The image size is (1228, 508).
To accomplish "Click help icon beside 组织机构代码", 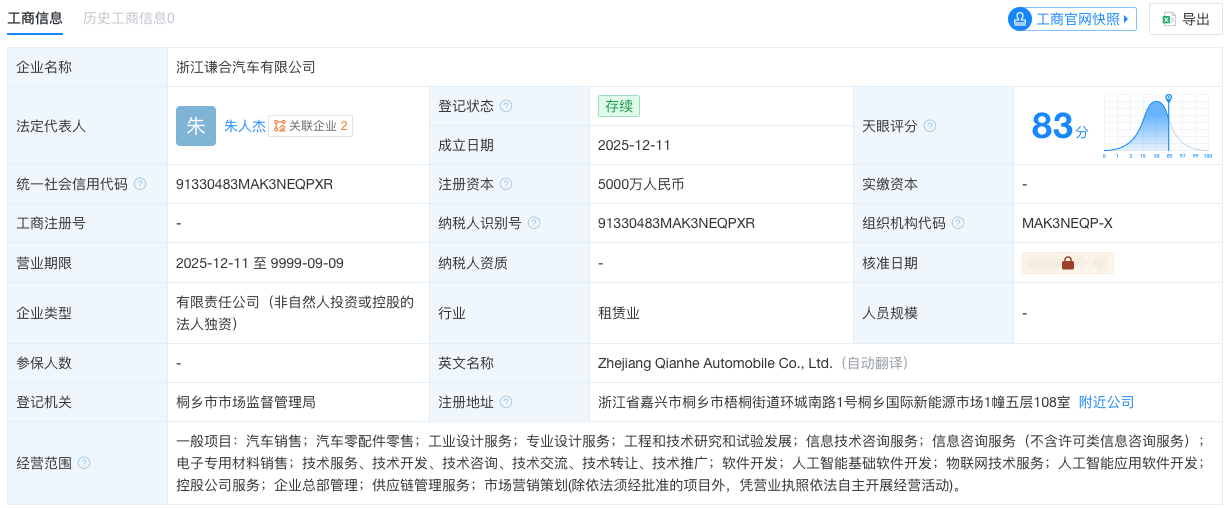I will pyautogui.click(x=958, y=223).
